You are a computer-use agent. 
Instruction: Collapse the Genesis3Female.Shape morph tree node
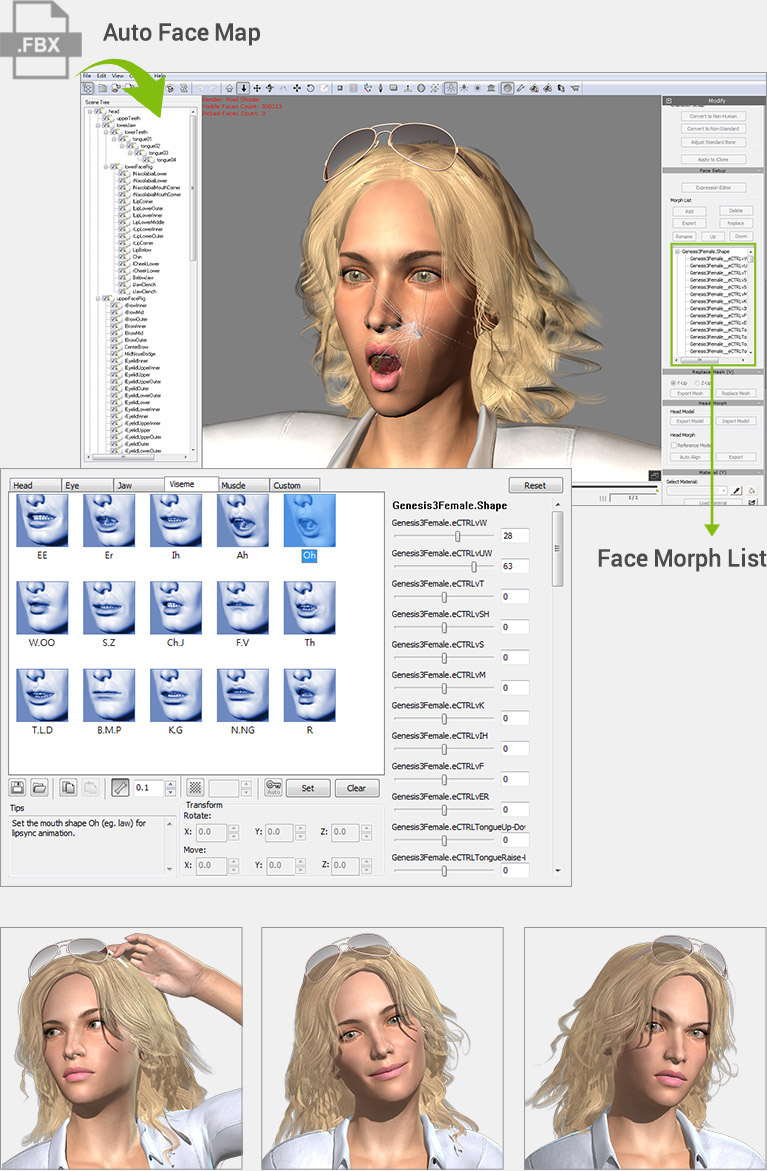(x=677, y=251)
